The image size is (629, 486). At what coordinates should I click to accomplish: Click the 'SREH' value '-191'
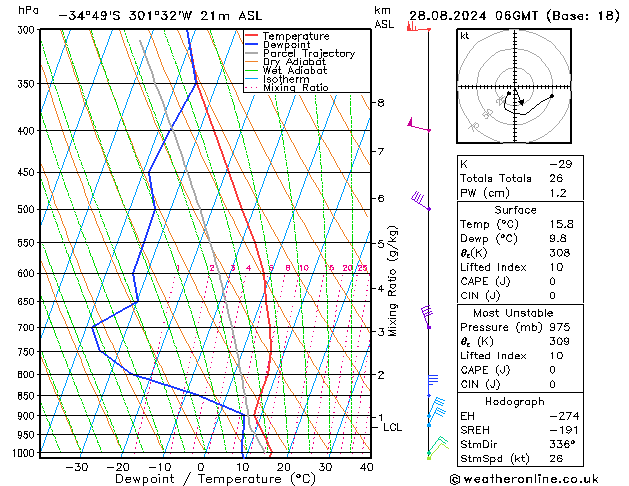[564, 430]
